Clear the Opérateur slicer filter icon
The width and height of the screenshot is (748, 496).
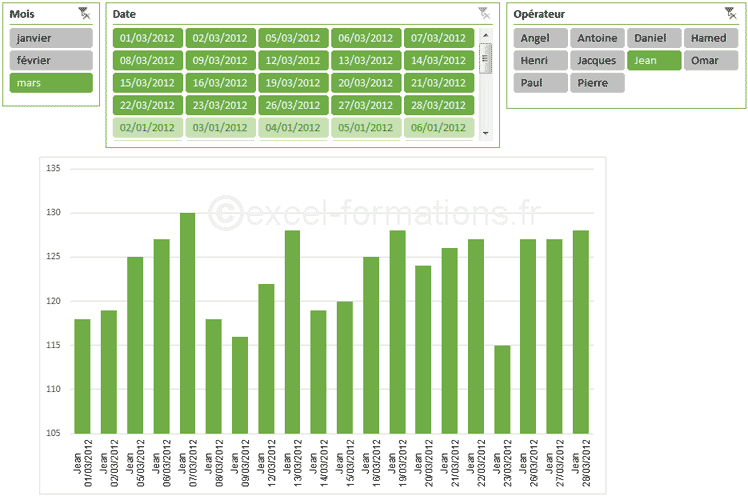pos(730,13)
